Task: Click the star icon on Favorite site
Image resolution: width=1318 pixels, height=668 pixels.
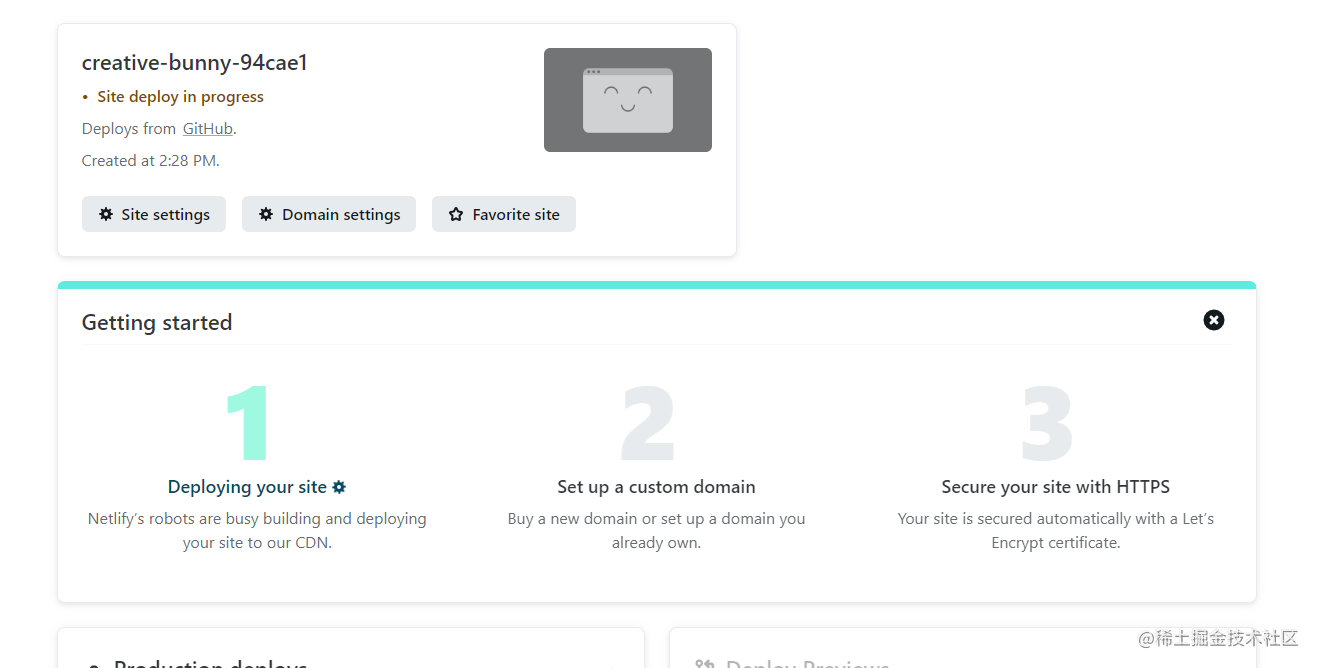Action: click(456, 214)
